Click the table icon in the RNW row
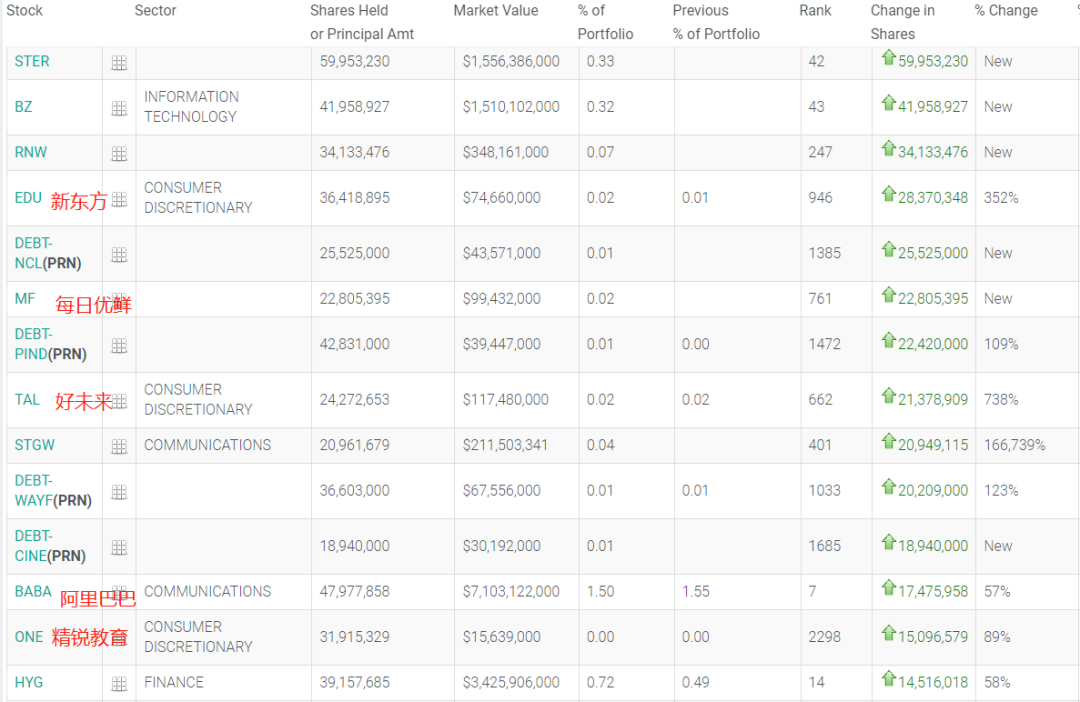1080x702 pixels. pos(119,154)
